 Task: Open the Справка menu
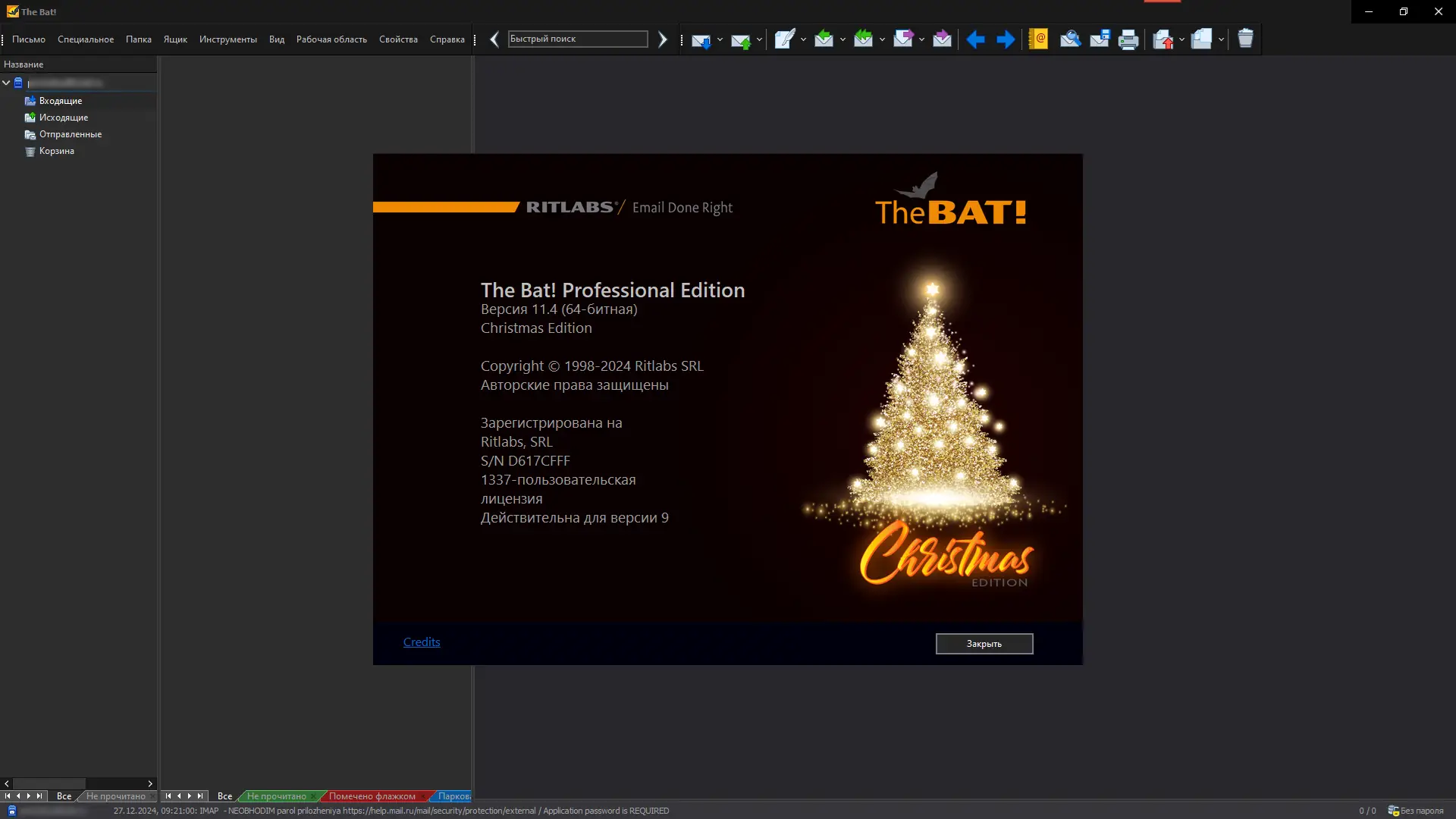(447, 39)
